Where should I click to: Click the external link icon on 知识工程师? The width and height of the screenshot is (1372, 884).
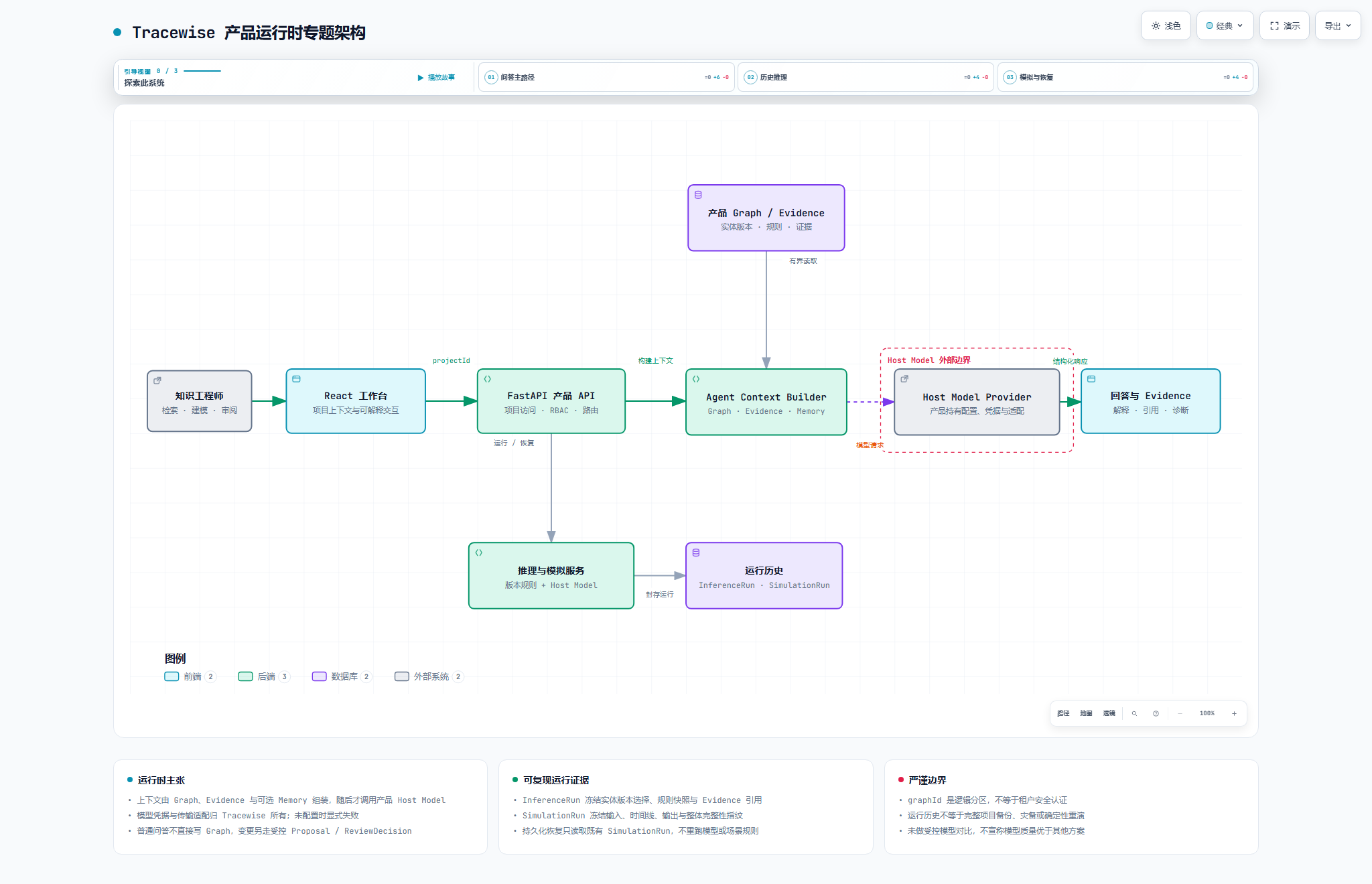pyautogui.click(x=157, y=380)
